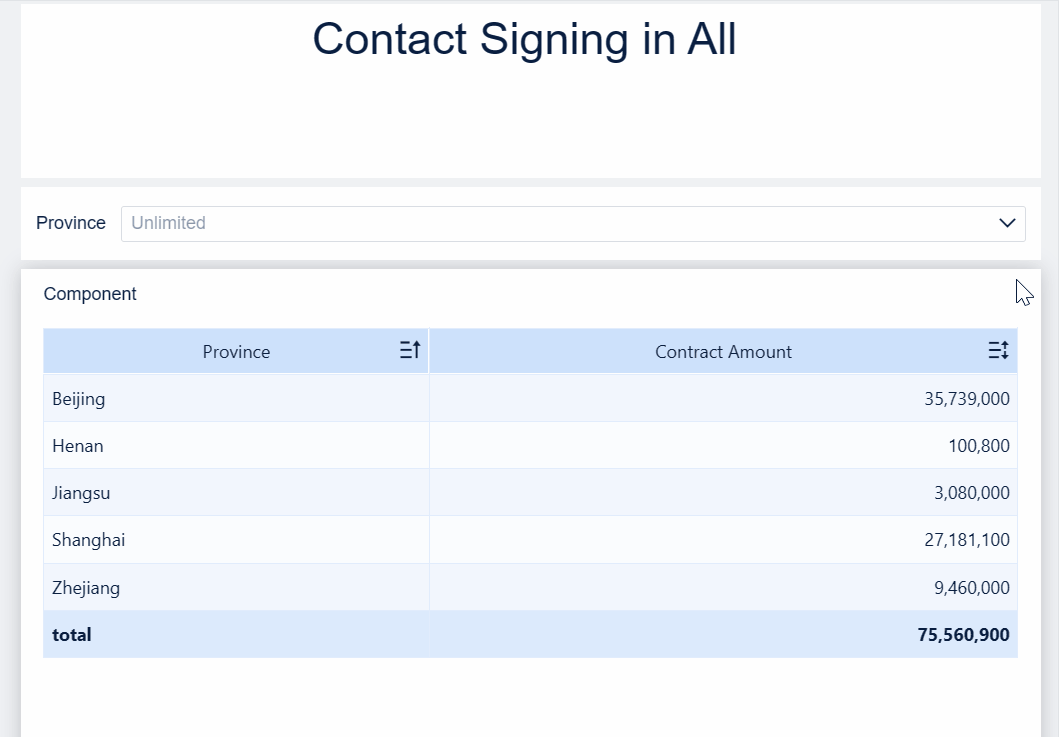Select the 3,080,000 amount cell
This screenshot has width=1059, height=737.
click(x=971, y=493)
